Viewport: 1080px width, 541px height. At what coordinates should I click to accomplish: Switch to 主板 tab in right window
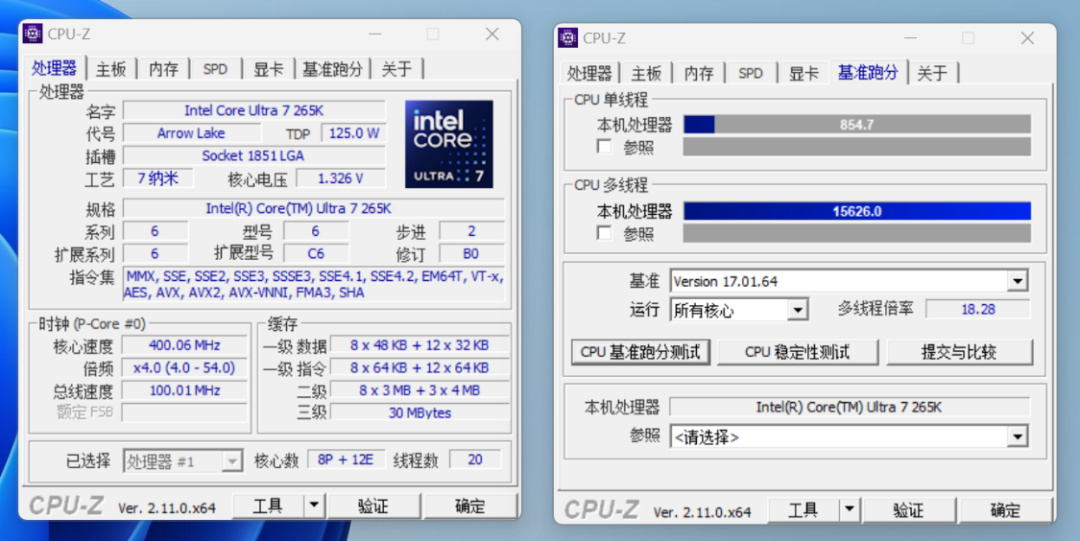click(646, 73)
